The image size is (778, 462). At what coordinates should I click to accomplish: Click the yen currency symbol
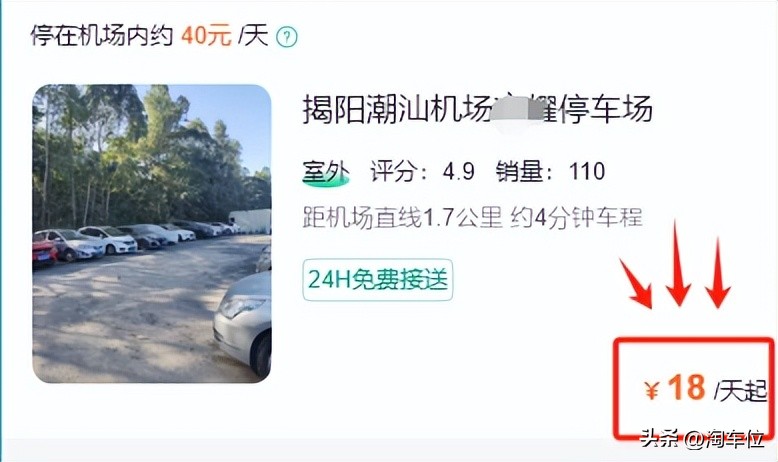tap(652, 391)
